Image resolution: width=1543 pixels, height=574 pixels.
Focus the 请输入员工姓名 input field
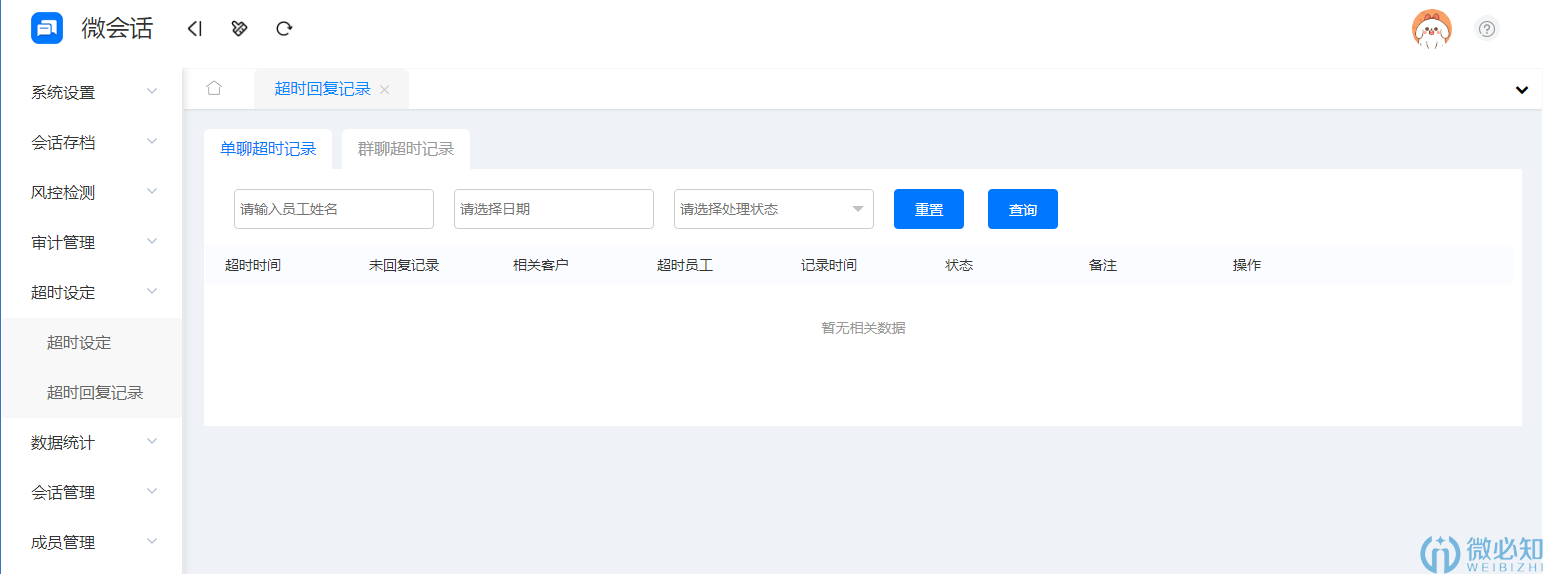pyautogui.click(x=334, y=209)
